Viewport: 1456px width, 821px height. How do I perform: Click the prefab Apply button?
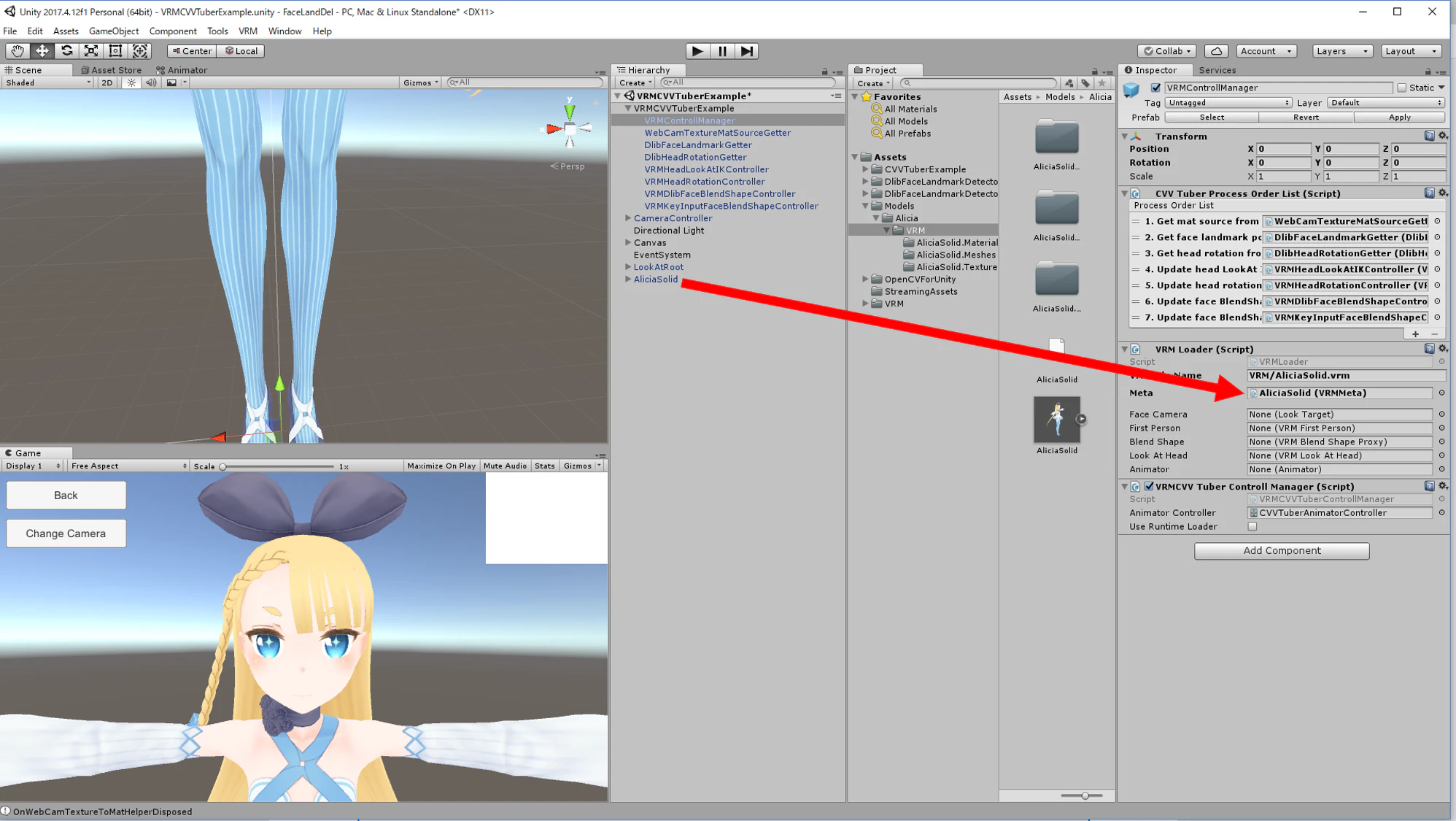coord(1399,117)
